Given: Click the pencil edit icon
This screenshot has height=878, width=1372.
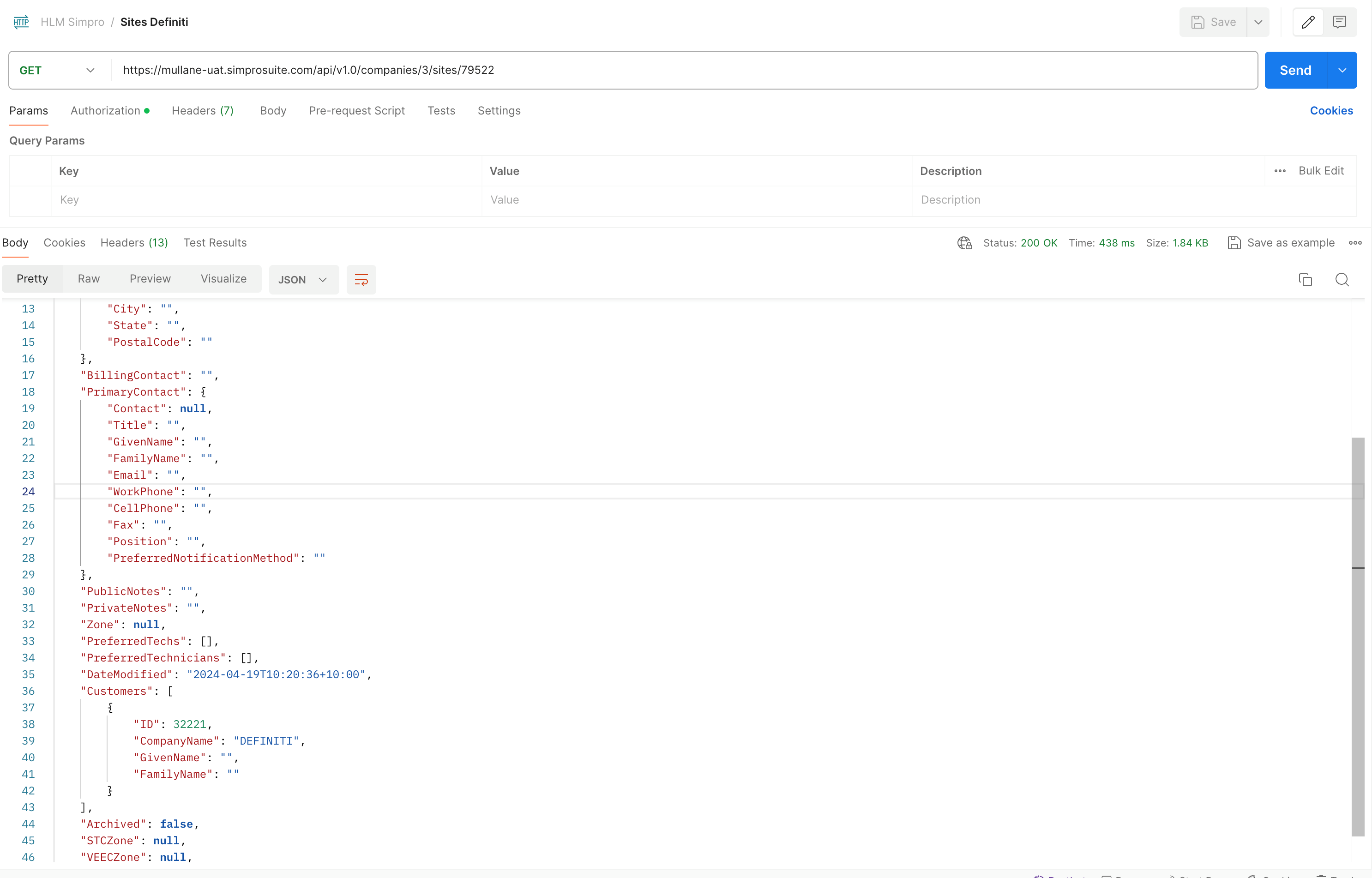Looking at the screenshot, I should click(x=1308, y=22).
